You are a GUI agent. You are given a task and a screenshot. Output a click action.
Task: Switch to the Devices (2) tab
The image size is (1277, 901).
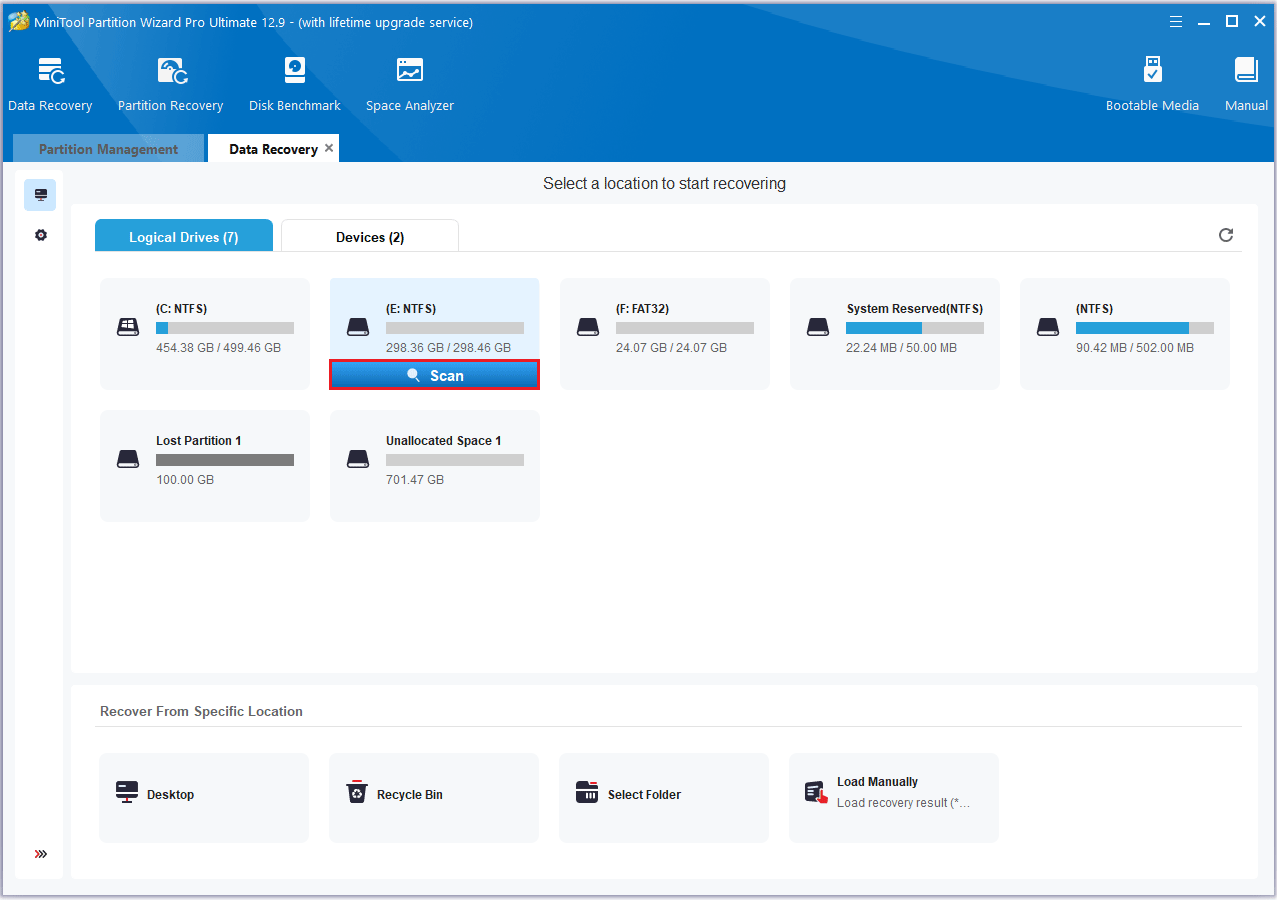370,237
